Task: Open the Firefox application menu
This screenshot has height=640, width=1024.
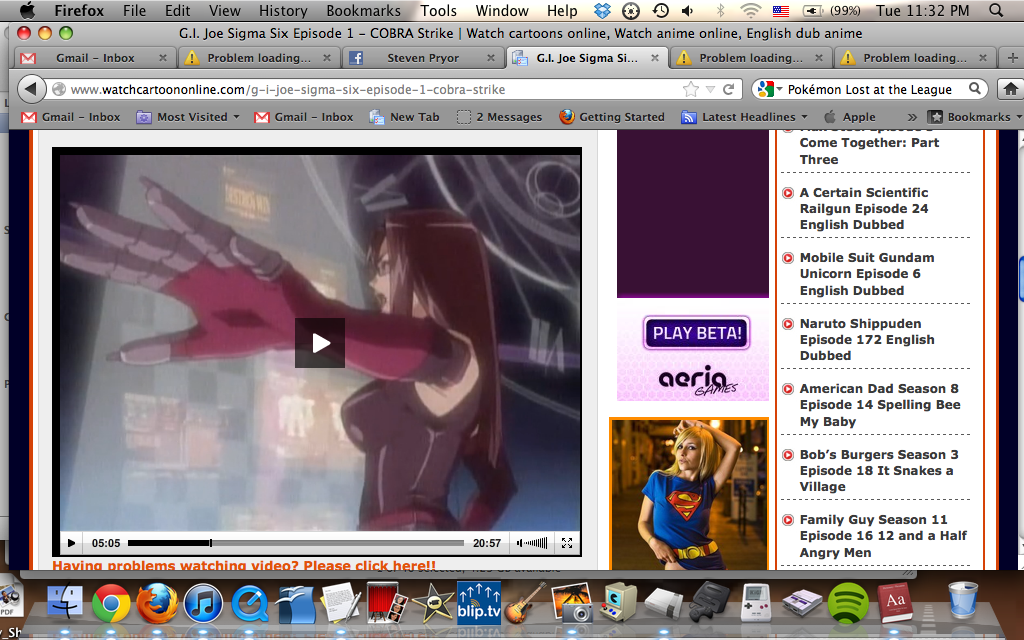Action: tap(79, 10)
